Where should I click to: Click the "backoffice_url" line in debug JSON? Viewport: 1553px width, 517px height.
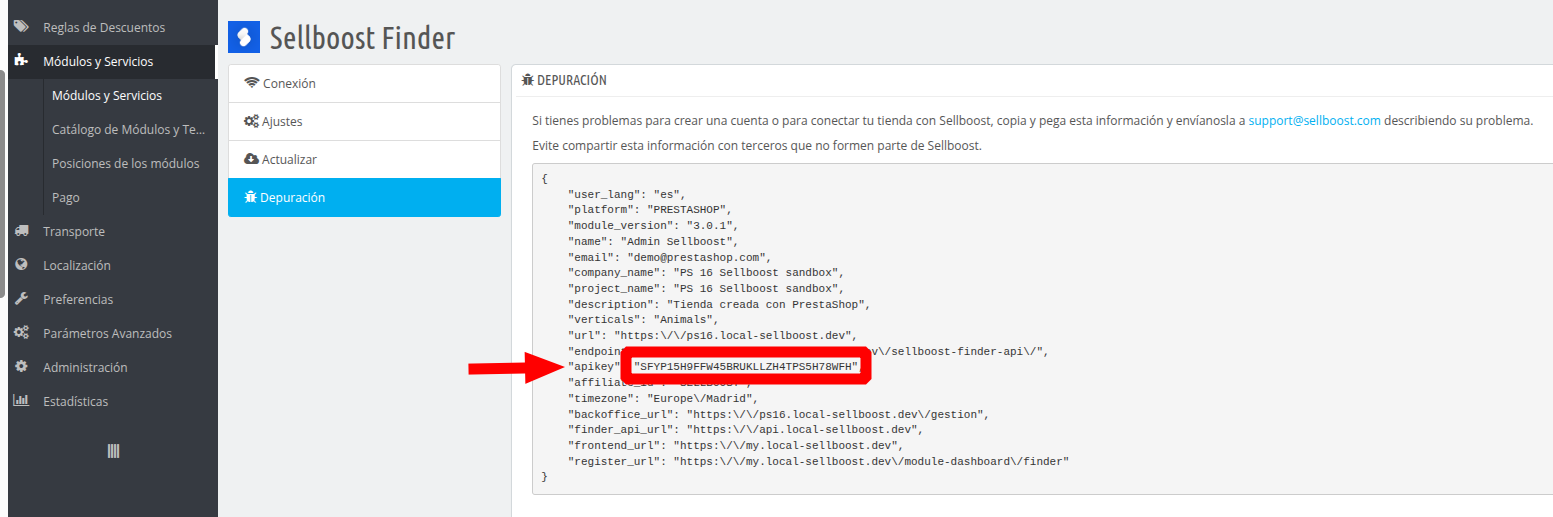click(x=781, y=414)
